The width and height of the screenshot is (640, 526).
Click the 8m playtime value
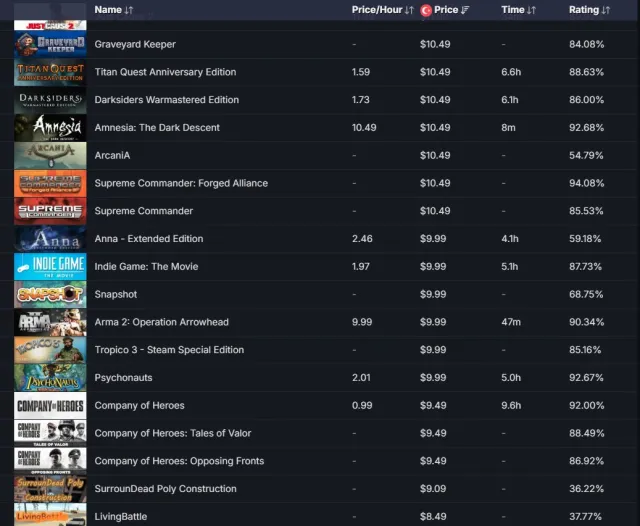pos(508,127)
